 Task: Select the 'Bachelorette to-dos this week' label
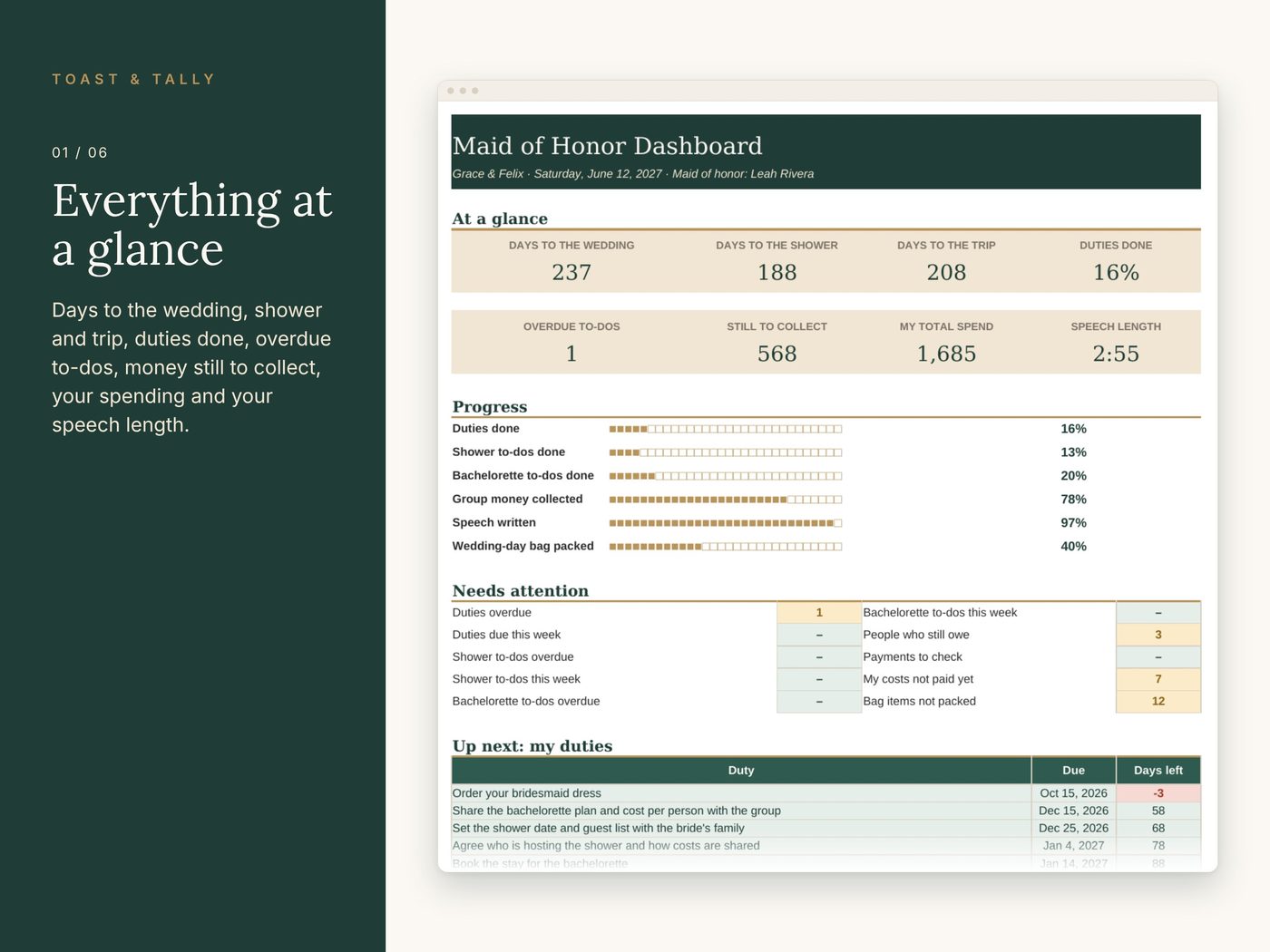(940, 613)
